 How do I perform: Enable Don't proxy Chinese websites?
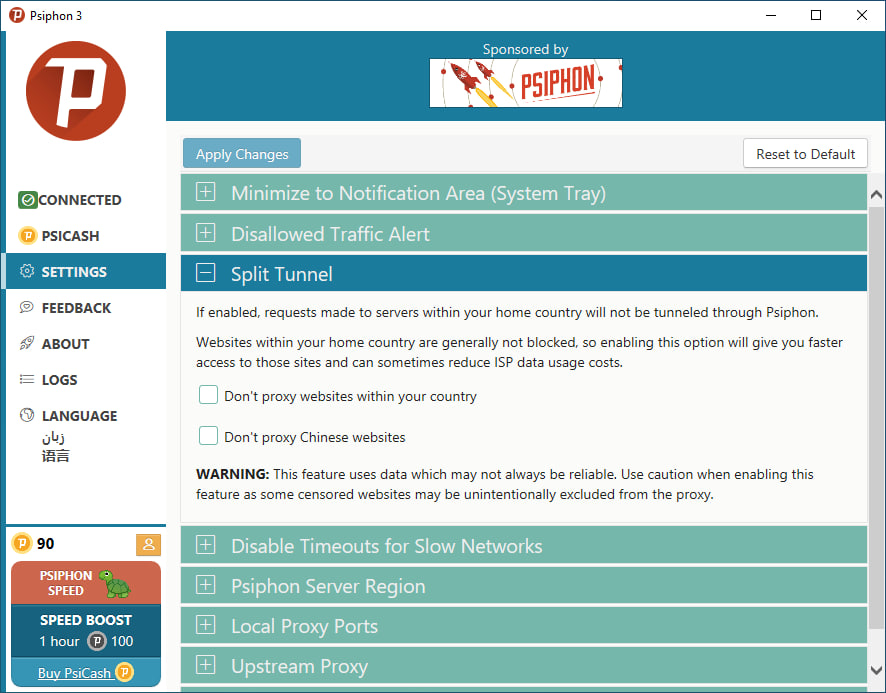209,436
